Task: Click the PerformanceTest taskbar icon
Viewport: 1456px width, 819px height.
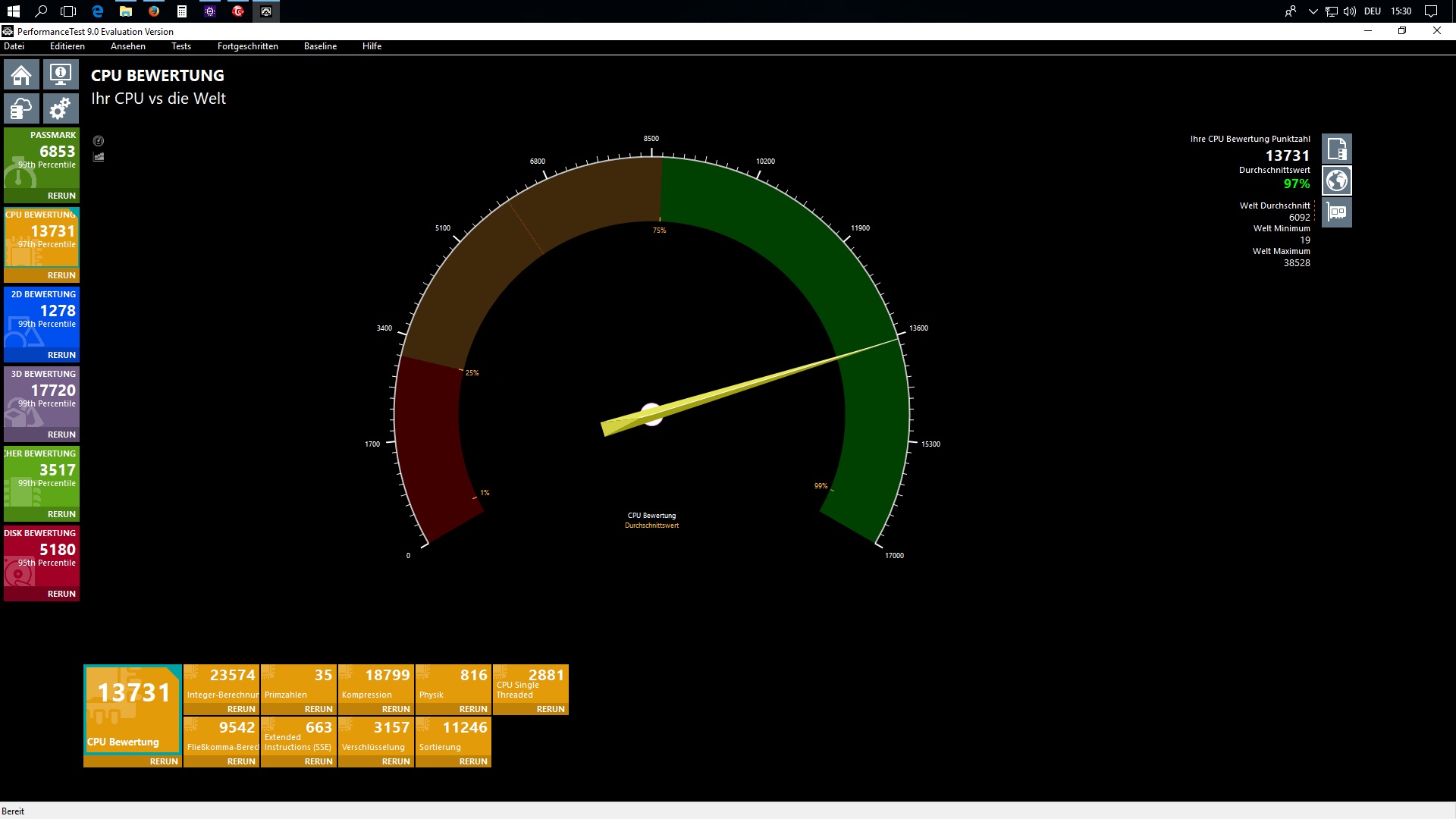Action: 266,11
